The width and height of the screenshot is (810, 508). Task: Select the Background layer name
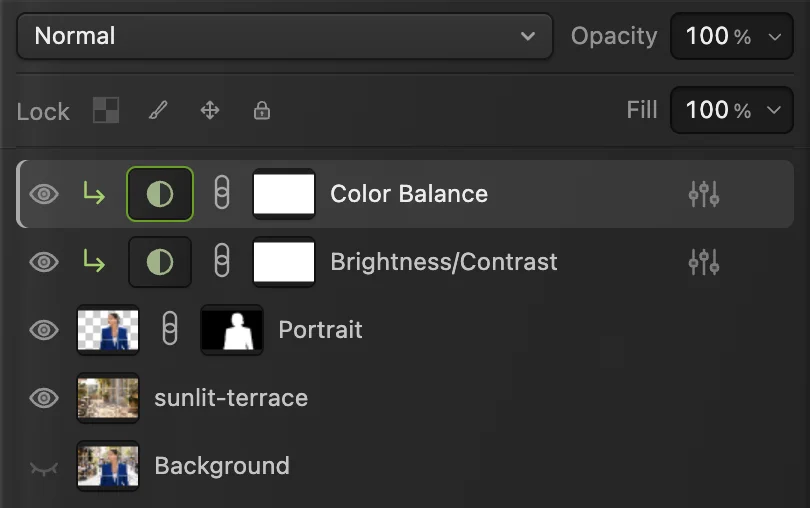222,466
